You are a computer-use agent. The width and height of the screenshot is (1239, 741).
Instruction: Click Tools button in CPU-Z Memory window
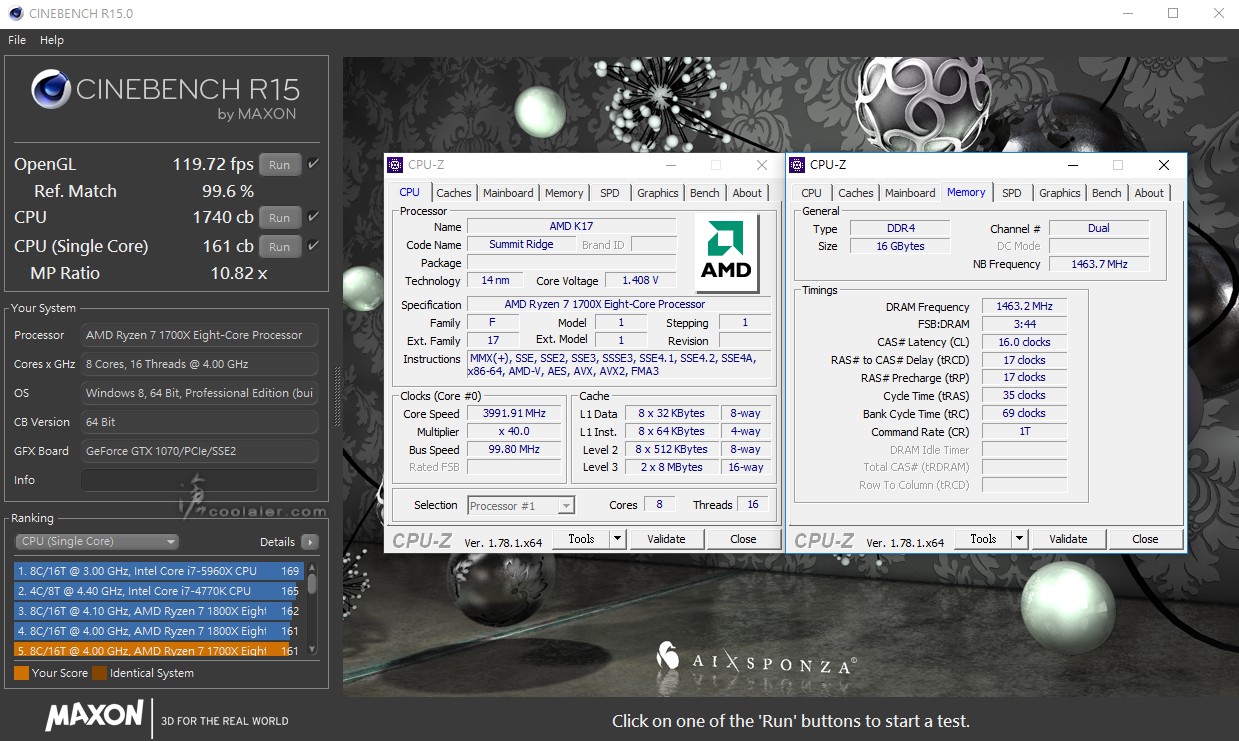click(x=983, y=539)
